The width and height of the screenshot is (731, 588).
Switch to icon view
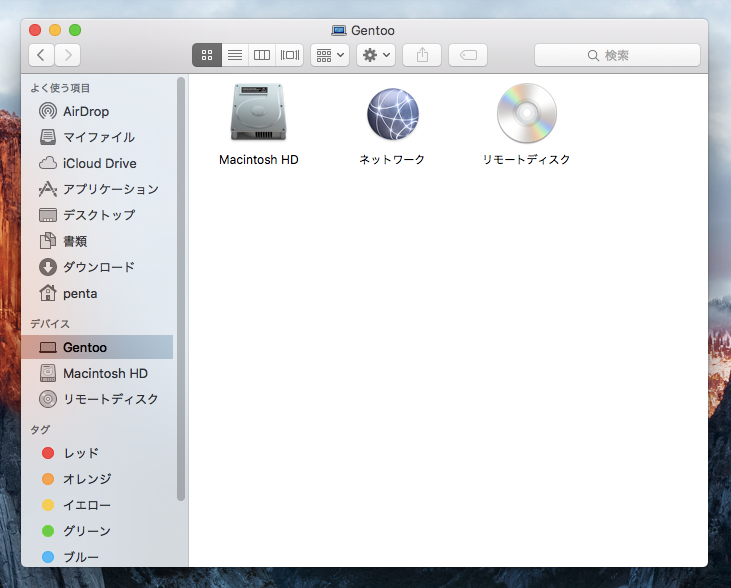207,55
